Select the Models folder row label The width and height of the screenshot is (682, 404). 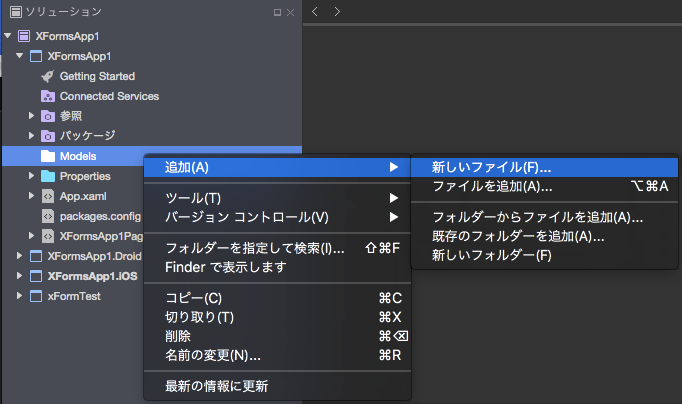[x=78, y=156]
